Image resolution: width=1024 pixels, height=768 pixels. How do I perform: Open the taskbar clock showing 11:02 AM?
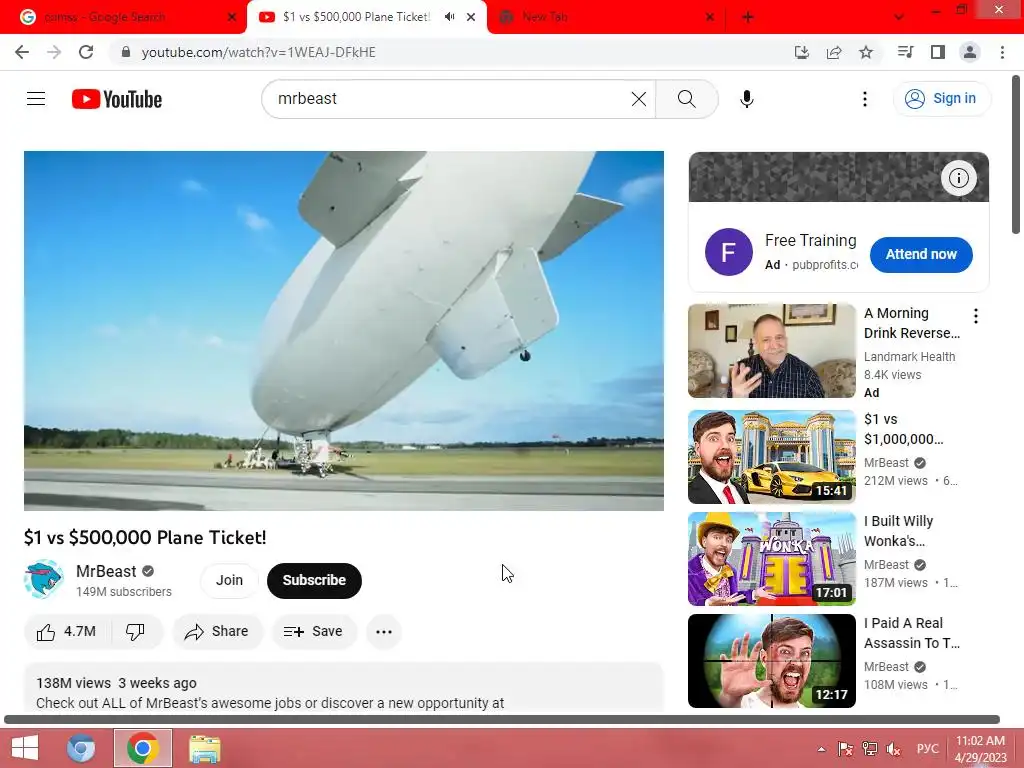tap(980, 749)
